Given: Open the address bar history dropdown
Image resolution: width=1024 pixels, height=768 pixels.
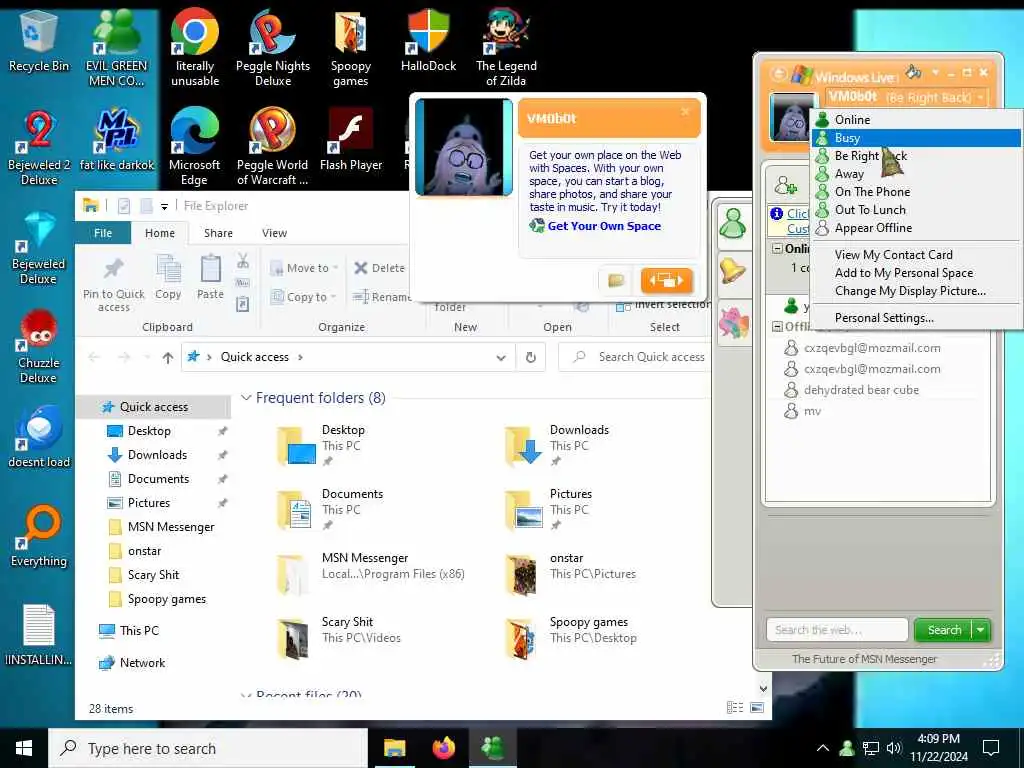Looking at the screenshot, I should coord(501,357).
